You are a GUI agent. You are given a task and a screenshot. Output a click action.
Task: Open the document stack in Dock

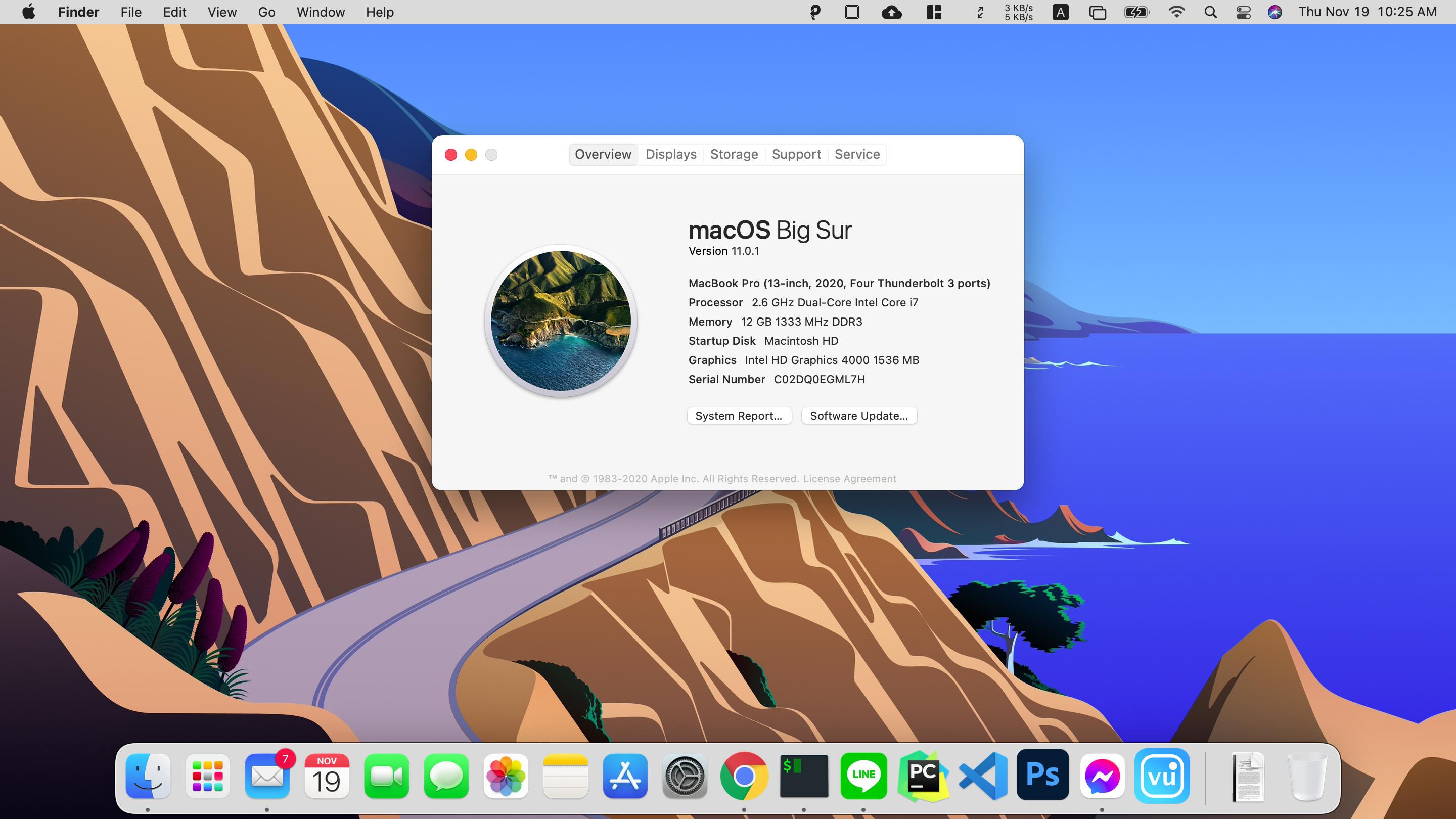[1248, 777]
